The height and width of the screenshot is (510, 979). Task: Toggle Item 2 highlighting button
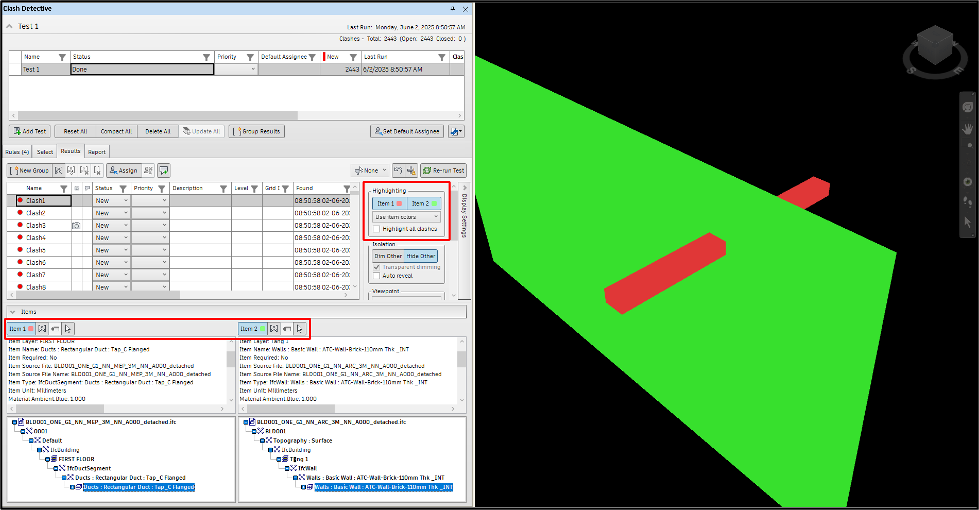424,204
